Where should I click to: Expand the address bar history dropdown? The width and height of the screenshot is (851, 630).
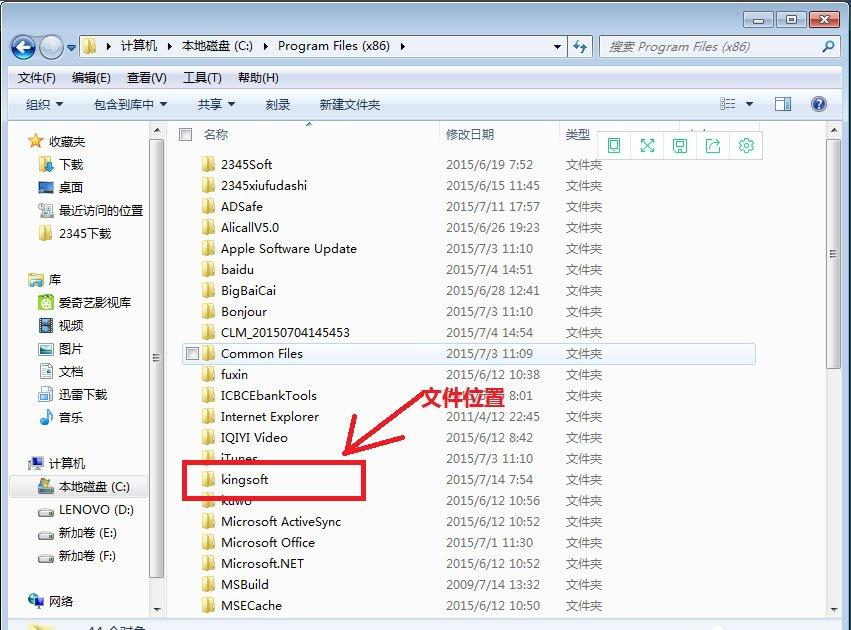click(x=557, y=47)
